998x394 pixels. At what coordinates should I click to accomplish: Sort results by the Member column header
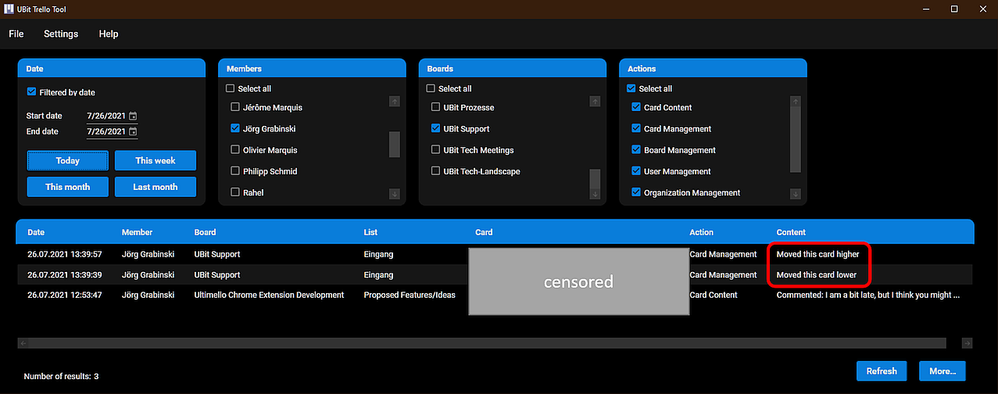coord(137,232)
